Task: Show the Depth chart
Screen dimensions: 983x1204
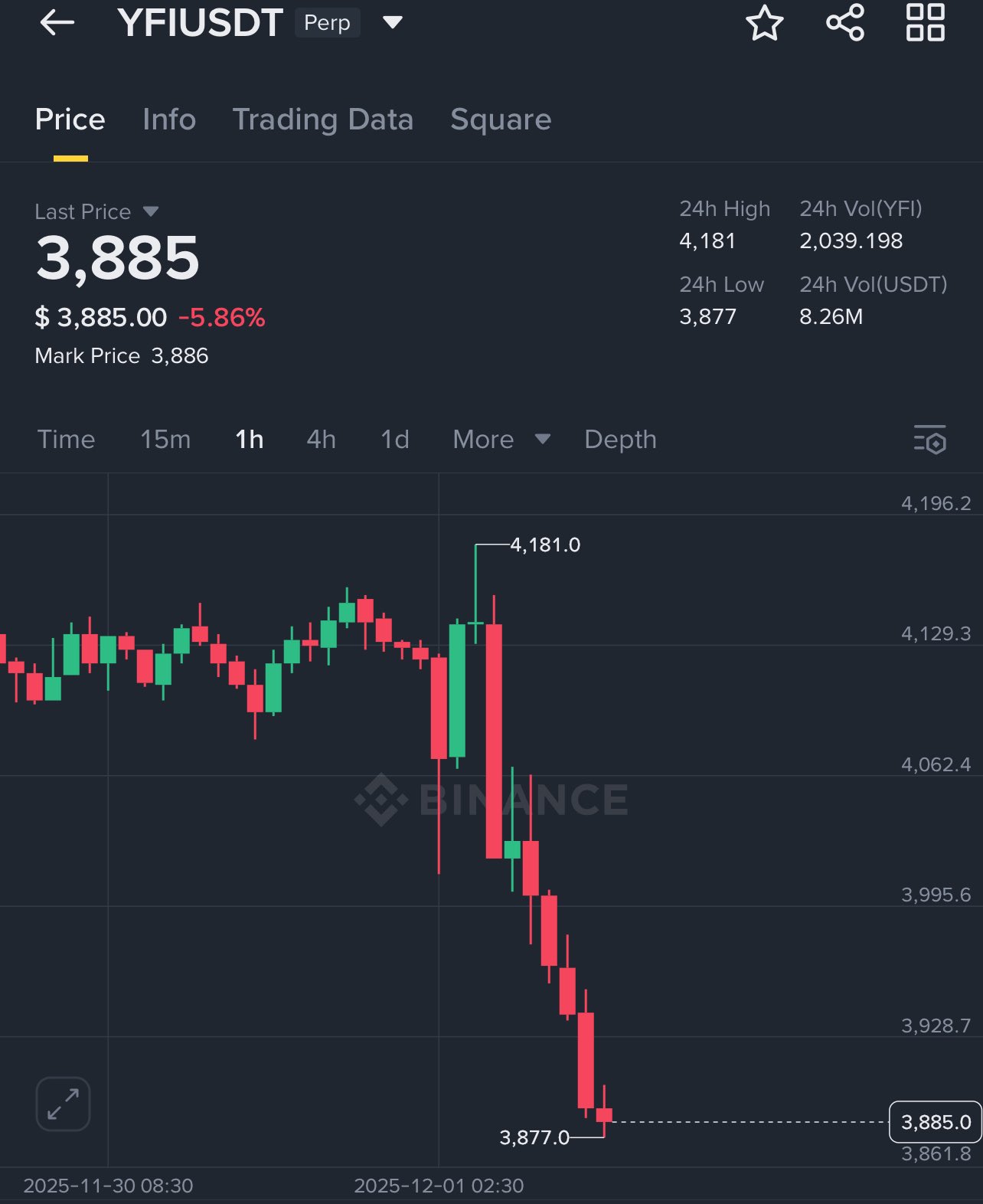Action: [620, 440]
